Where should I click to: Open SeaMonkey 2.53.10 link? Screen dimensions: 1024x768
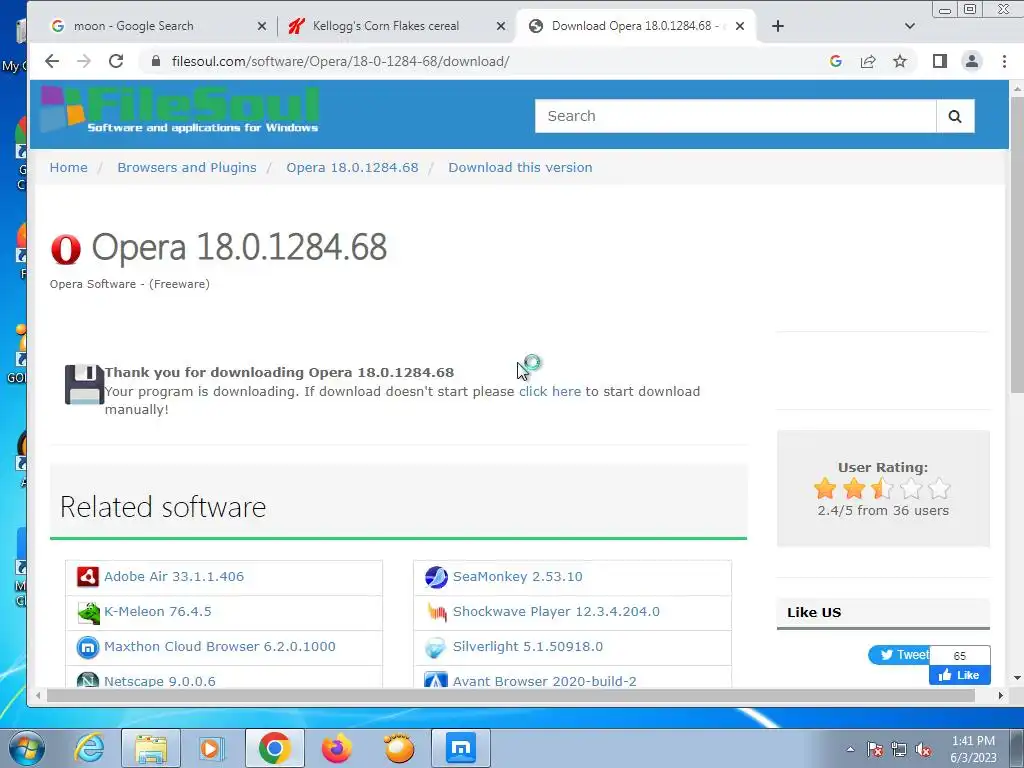(517, 577)
